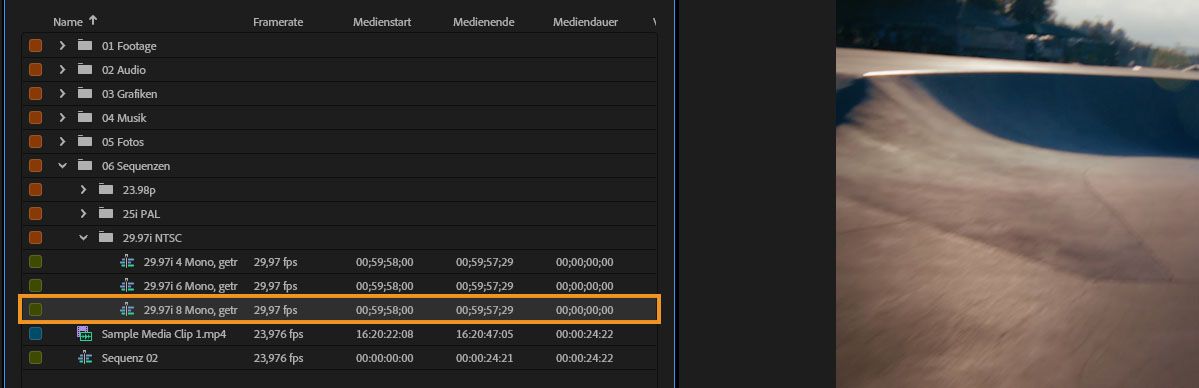
Task: Click sequence icon of 29.97i 8 Mono
Action: 127,310
